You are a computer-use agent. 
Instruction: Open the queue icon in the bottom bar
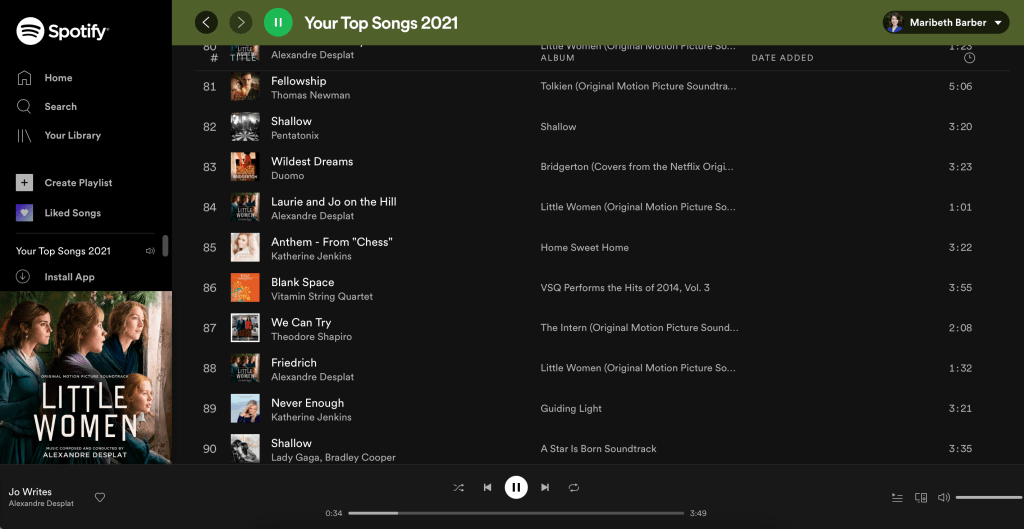(x=897, y=497)
